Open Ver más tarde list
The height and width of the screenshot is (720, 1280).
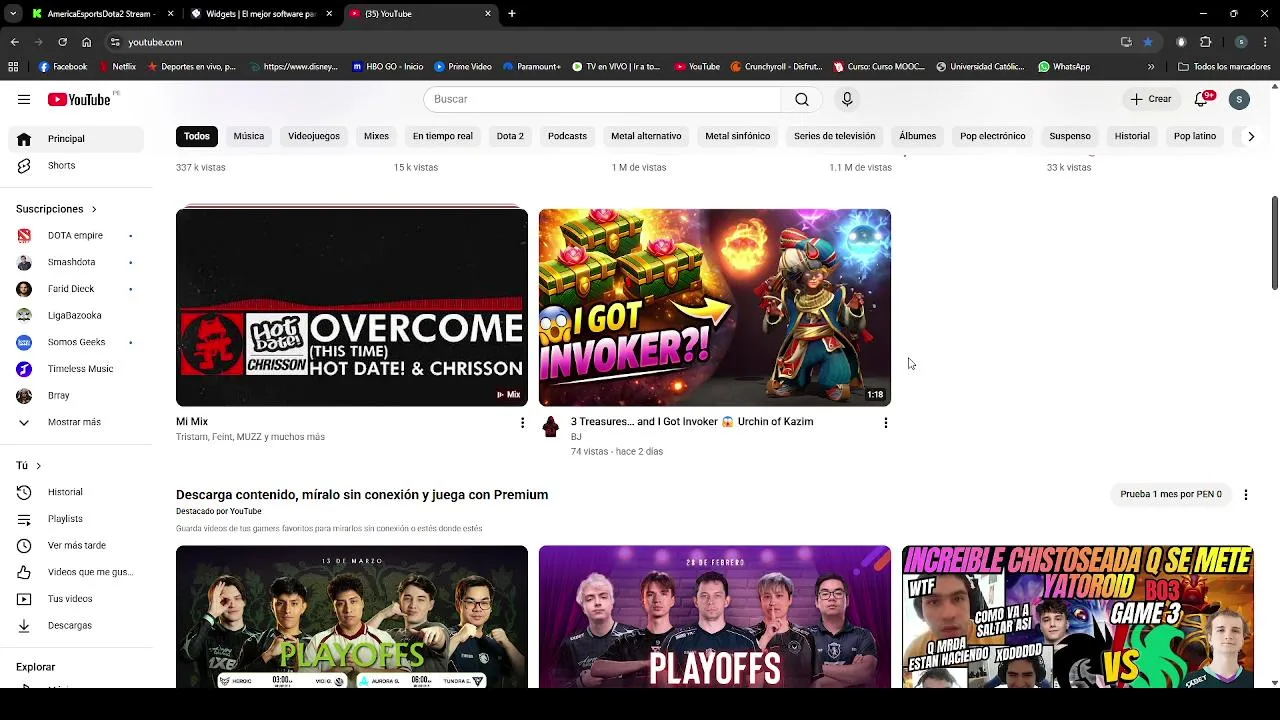coord(76,545)
